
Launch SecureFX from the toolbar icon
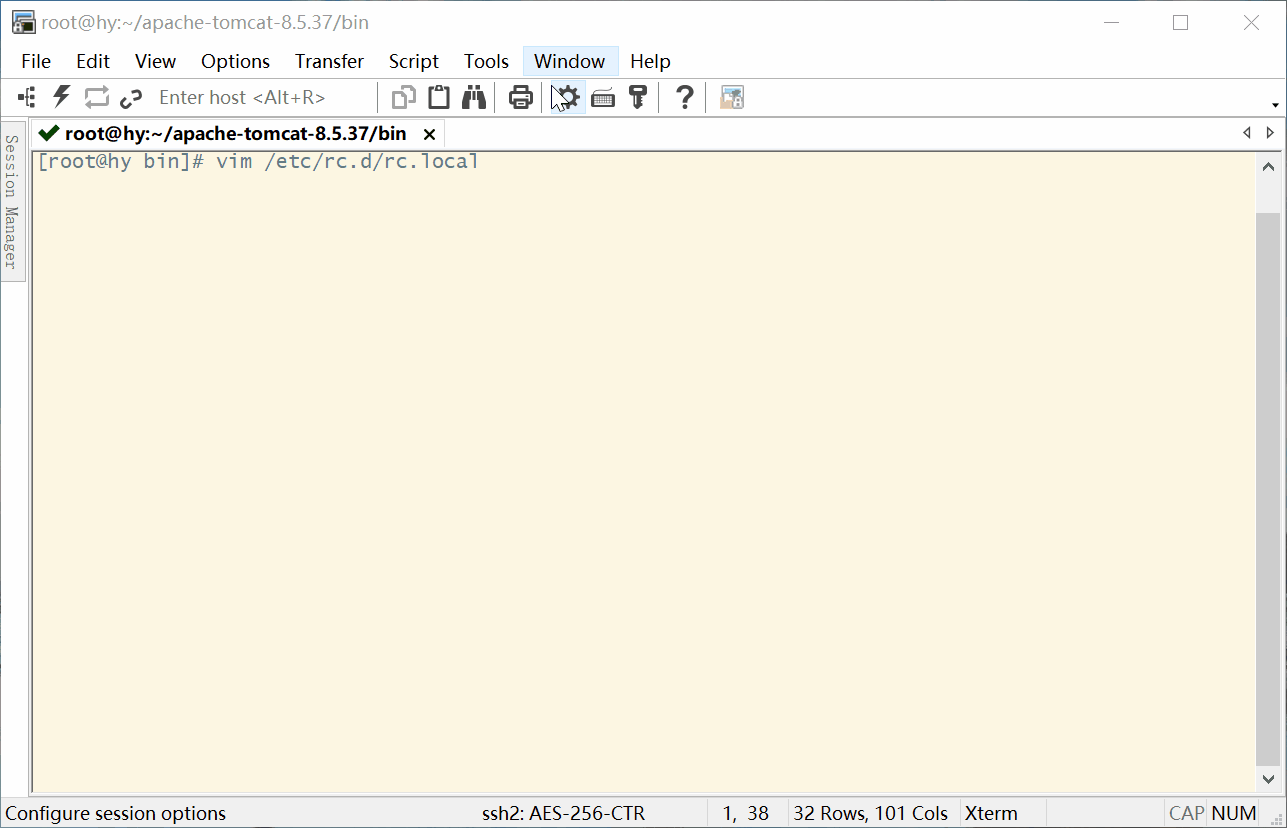coord(732,97)
